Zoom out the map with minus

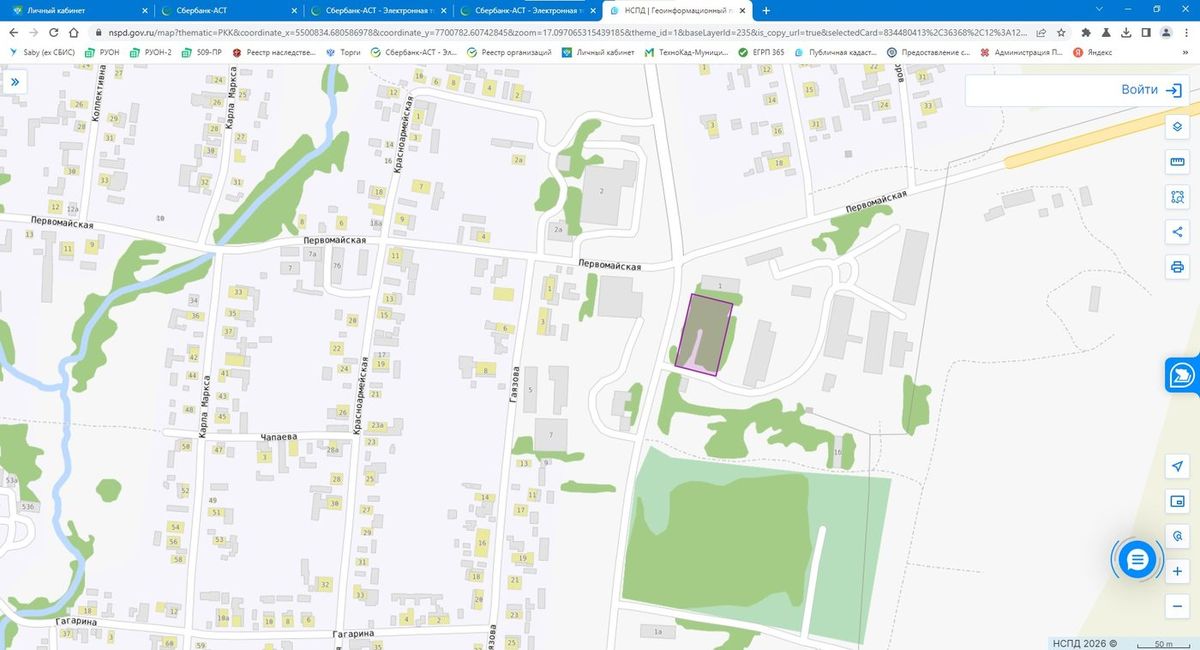[1177, 606]
